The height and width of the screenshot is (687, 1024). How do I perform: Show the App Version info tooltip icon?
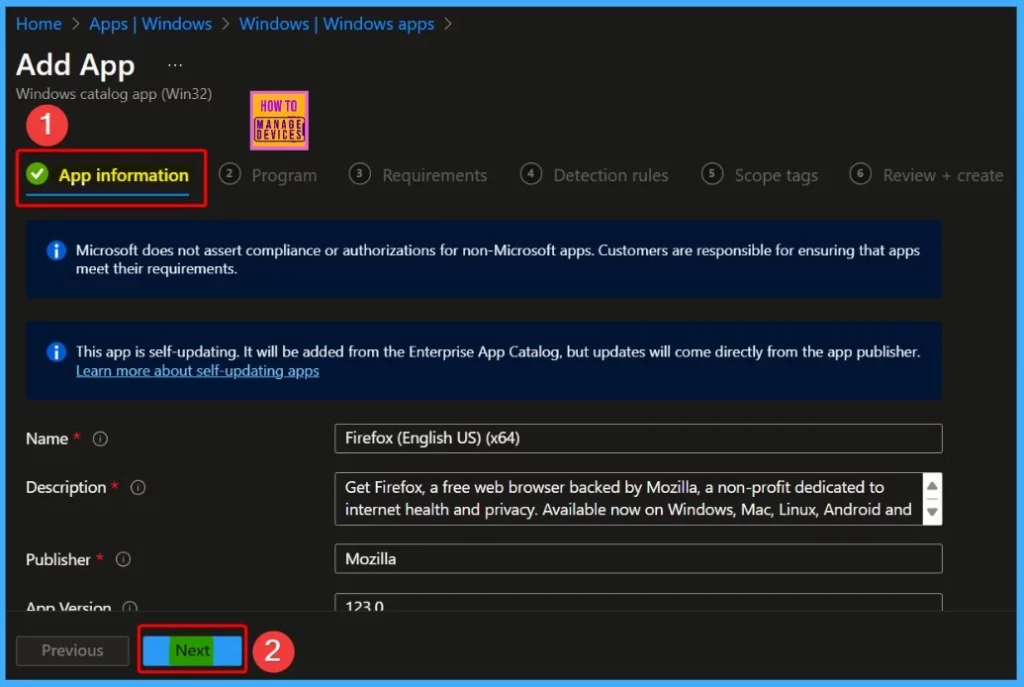(x=130, y=607)
